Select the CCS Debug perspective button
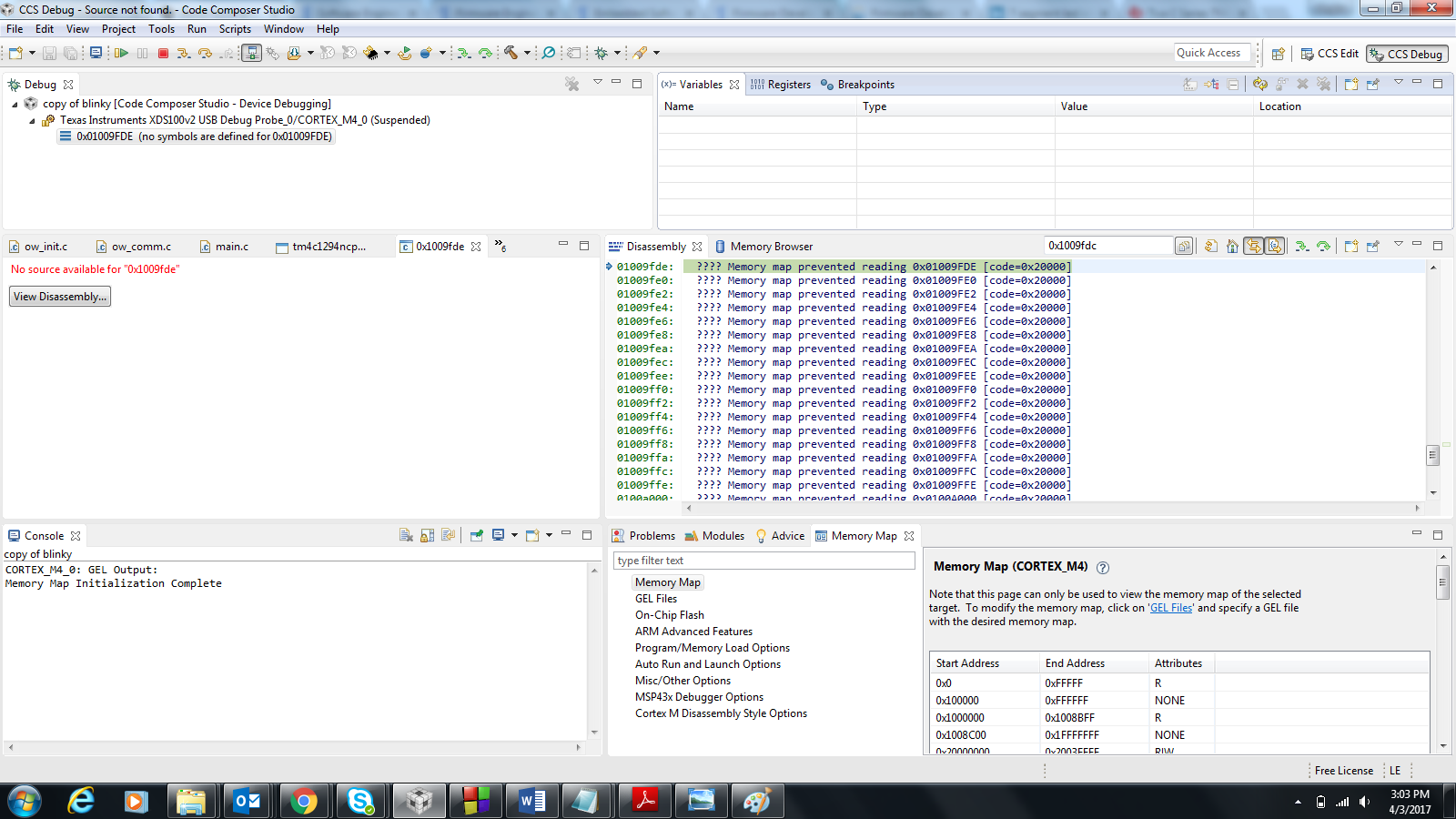The width and height of the screenshot is (1456, 819). tap(1407, 54)
